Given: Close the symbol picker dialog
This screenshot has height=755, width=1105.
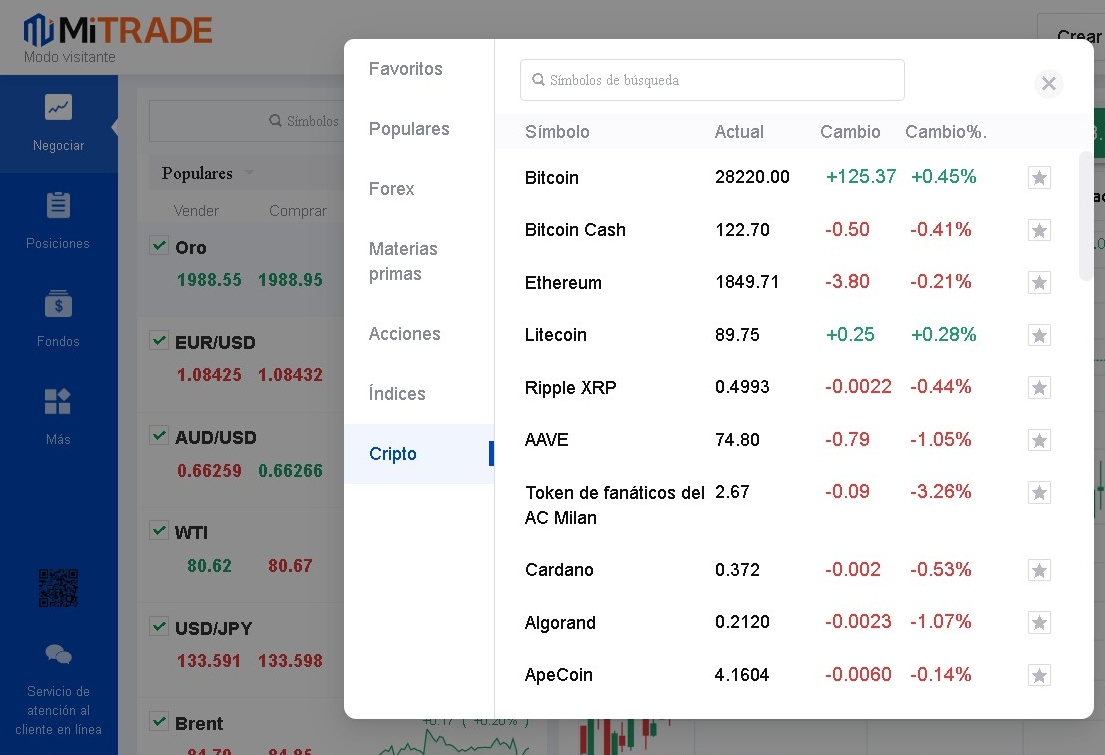Looking at the screenshot, I should coord(1048,84).
